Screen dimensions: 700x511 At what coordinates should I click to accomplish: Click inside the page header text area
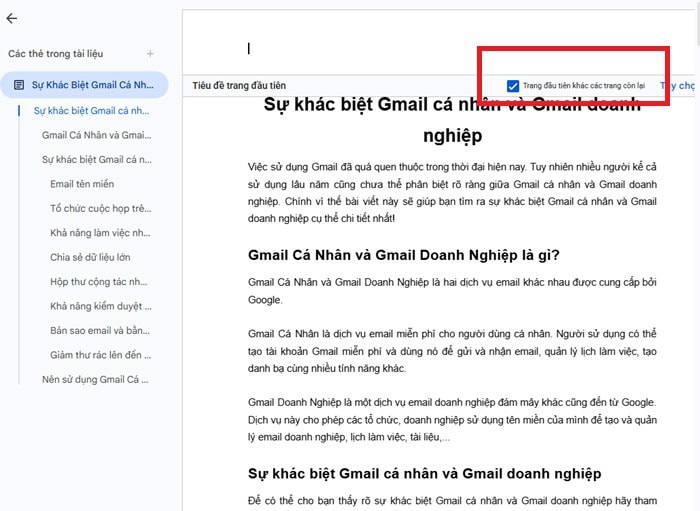click(400, 48)
